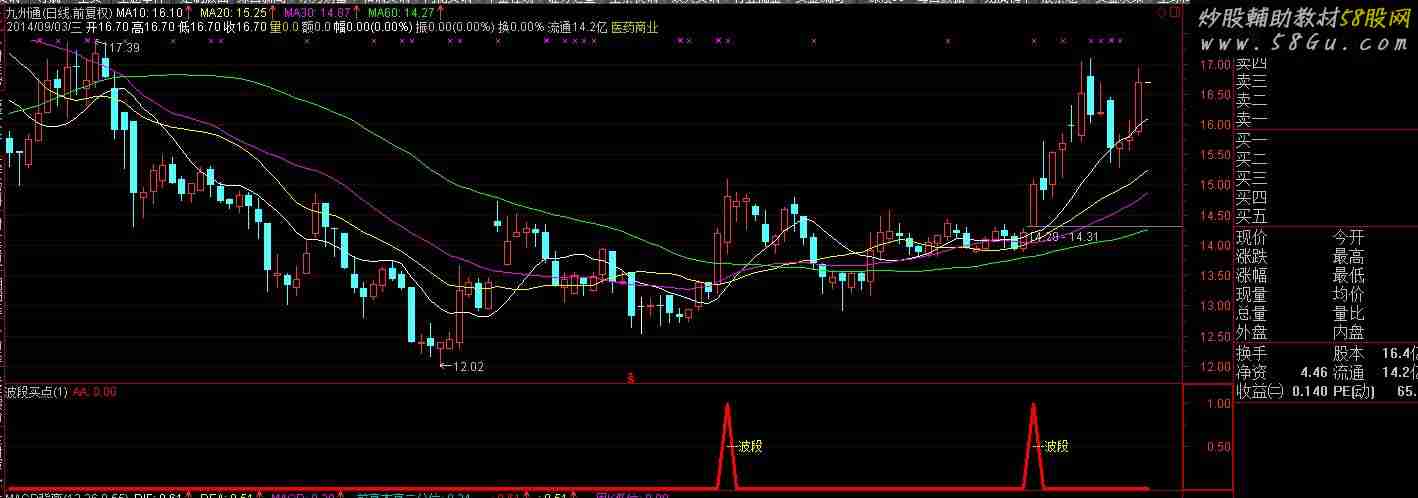1418x498 pixels.
Task: Click the 均价 field in quote panel
Action: (x=1349, y=295)
